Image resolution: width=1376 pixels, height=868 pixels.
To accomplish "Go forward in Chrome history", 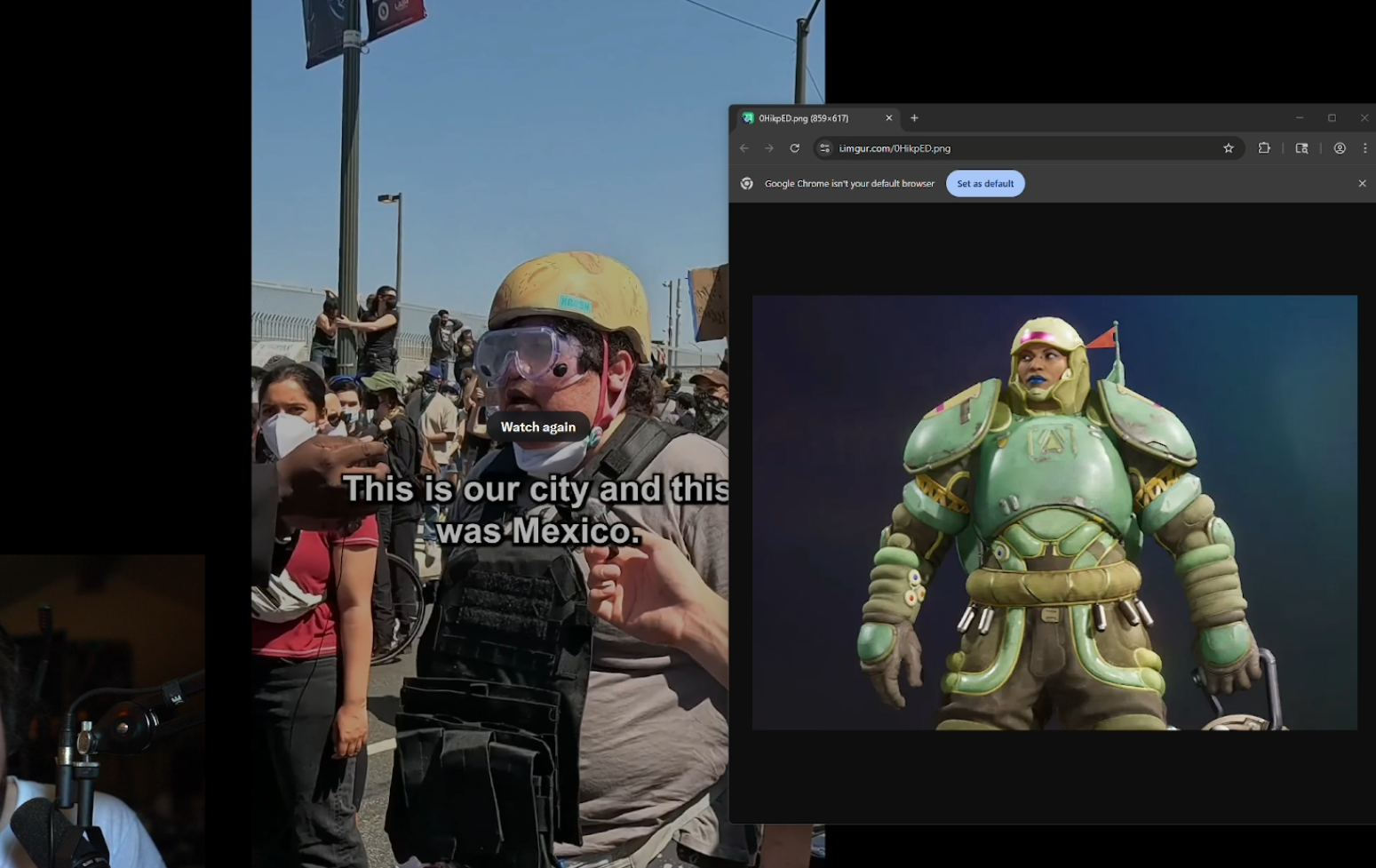I will [x=769, y=148].
